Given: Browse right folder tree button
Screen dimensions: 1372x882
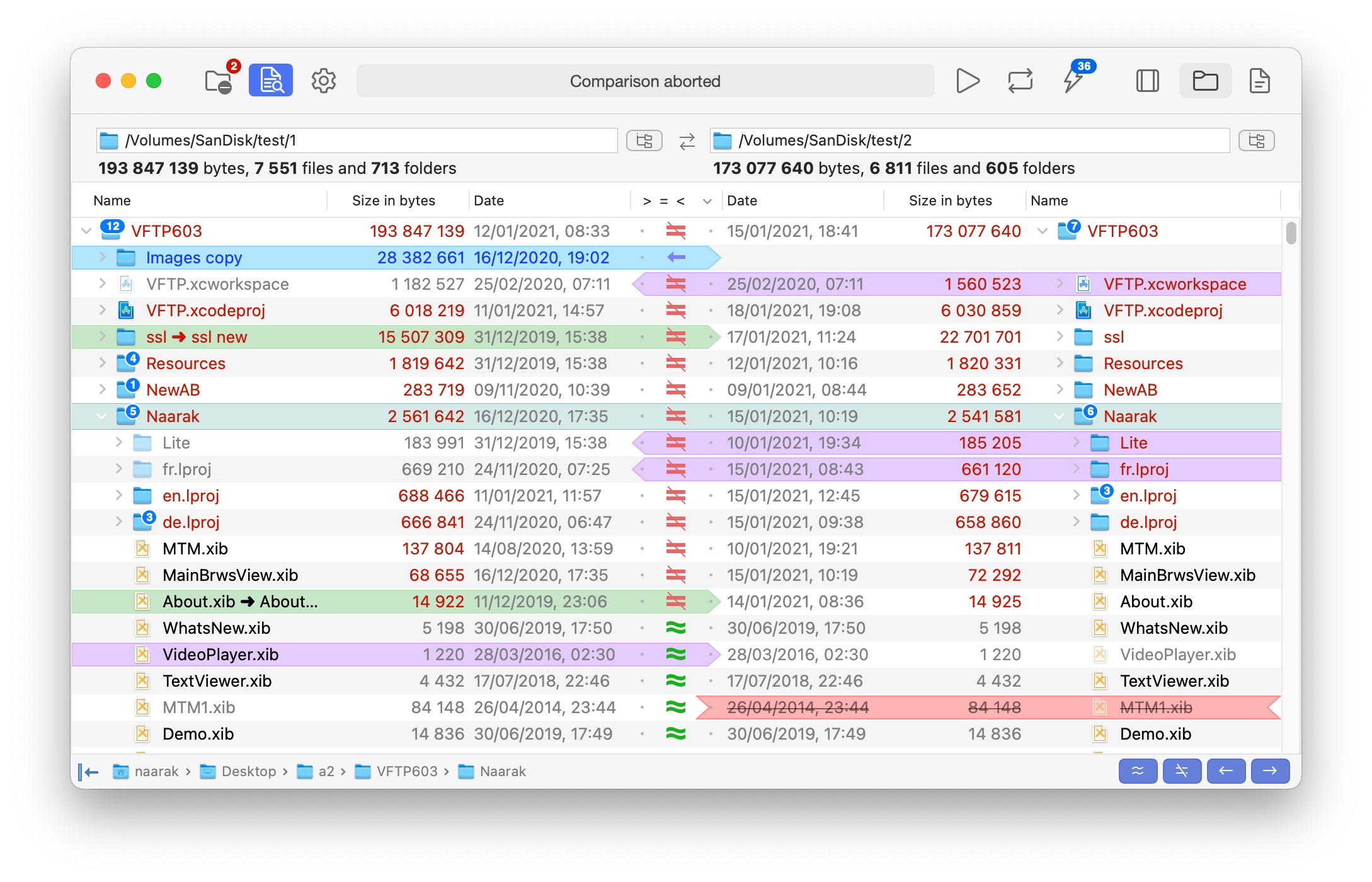Looking at the screenshot, I should [x=1256, y=140].
